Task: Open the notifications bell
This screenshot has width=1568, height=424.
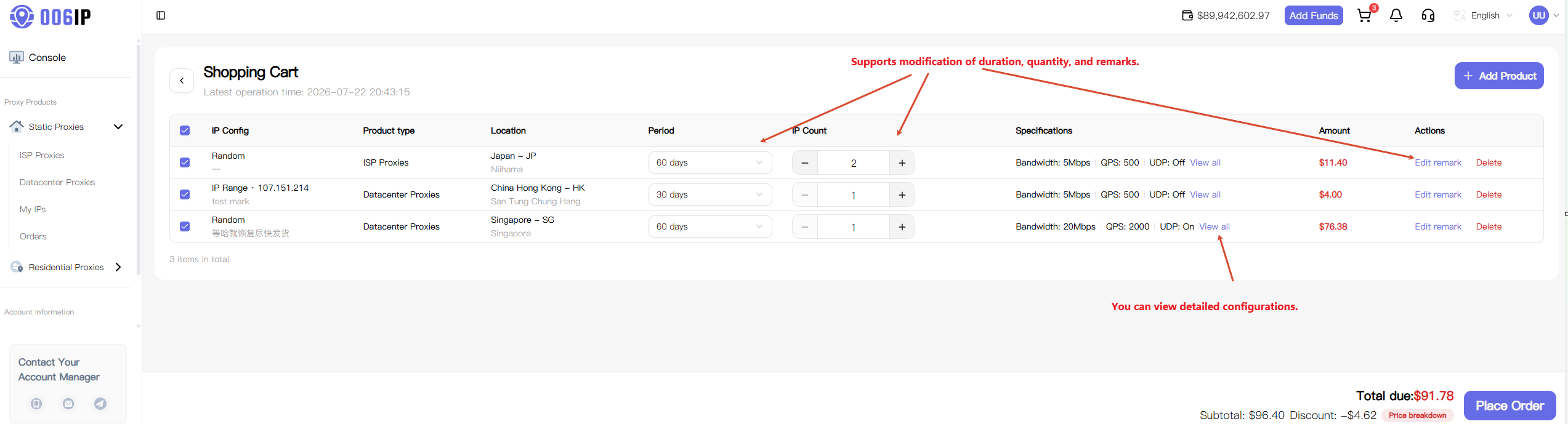Action: 1396,15
